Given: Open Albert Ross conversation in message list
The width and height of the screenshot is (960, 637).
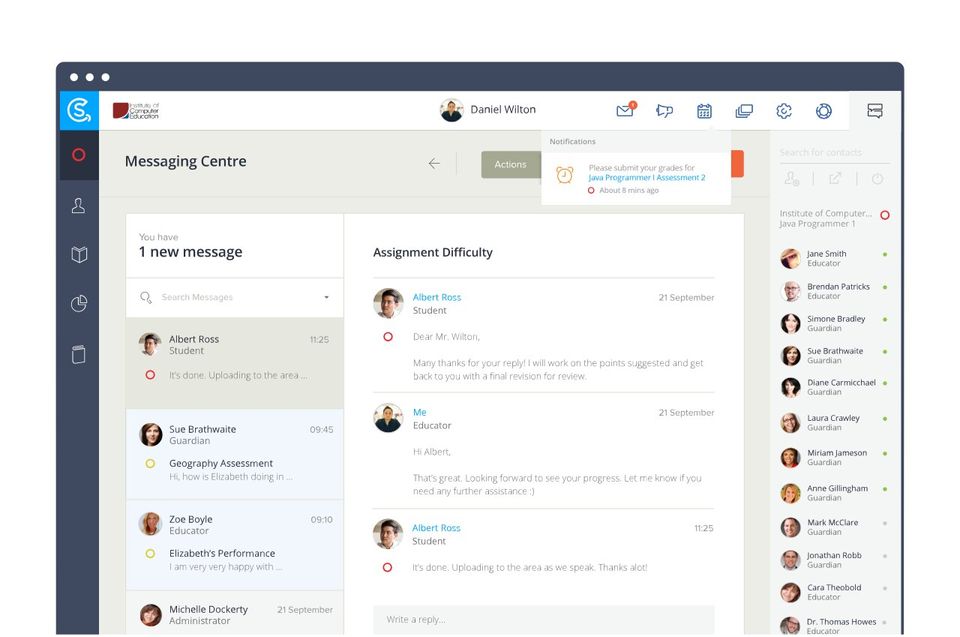Looking at the screenshot, I should click(234, 363).
